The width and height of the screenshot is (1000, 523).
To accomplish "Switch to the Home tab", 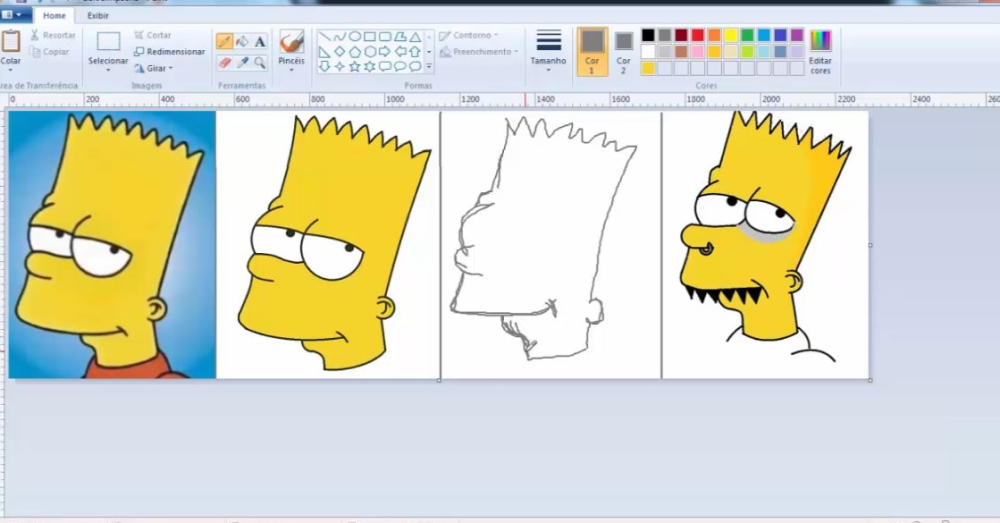I will [x=54, y=15].
